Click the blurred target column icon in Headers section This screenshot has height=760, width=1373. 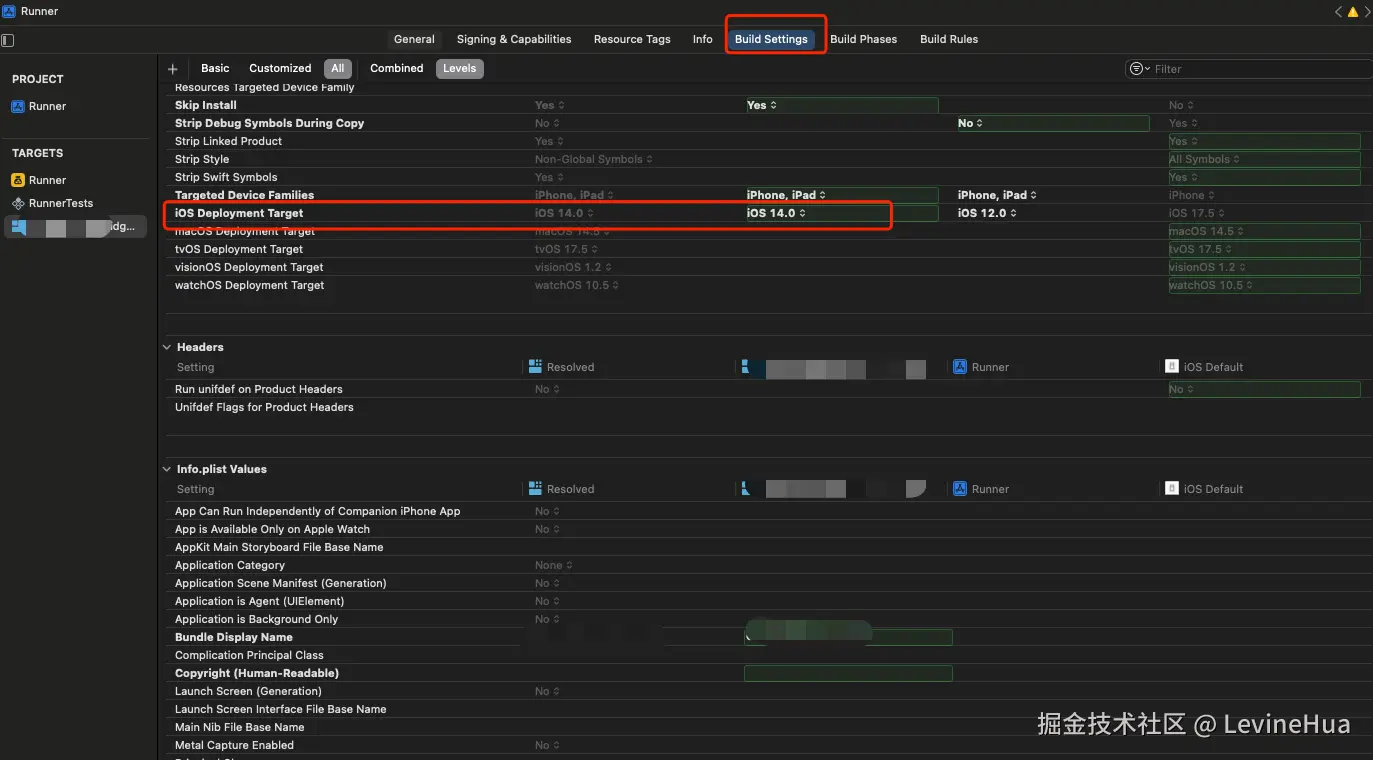(x=747, y=367)
